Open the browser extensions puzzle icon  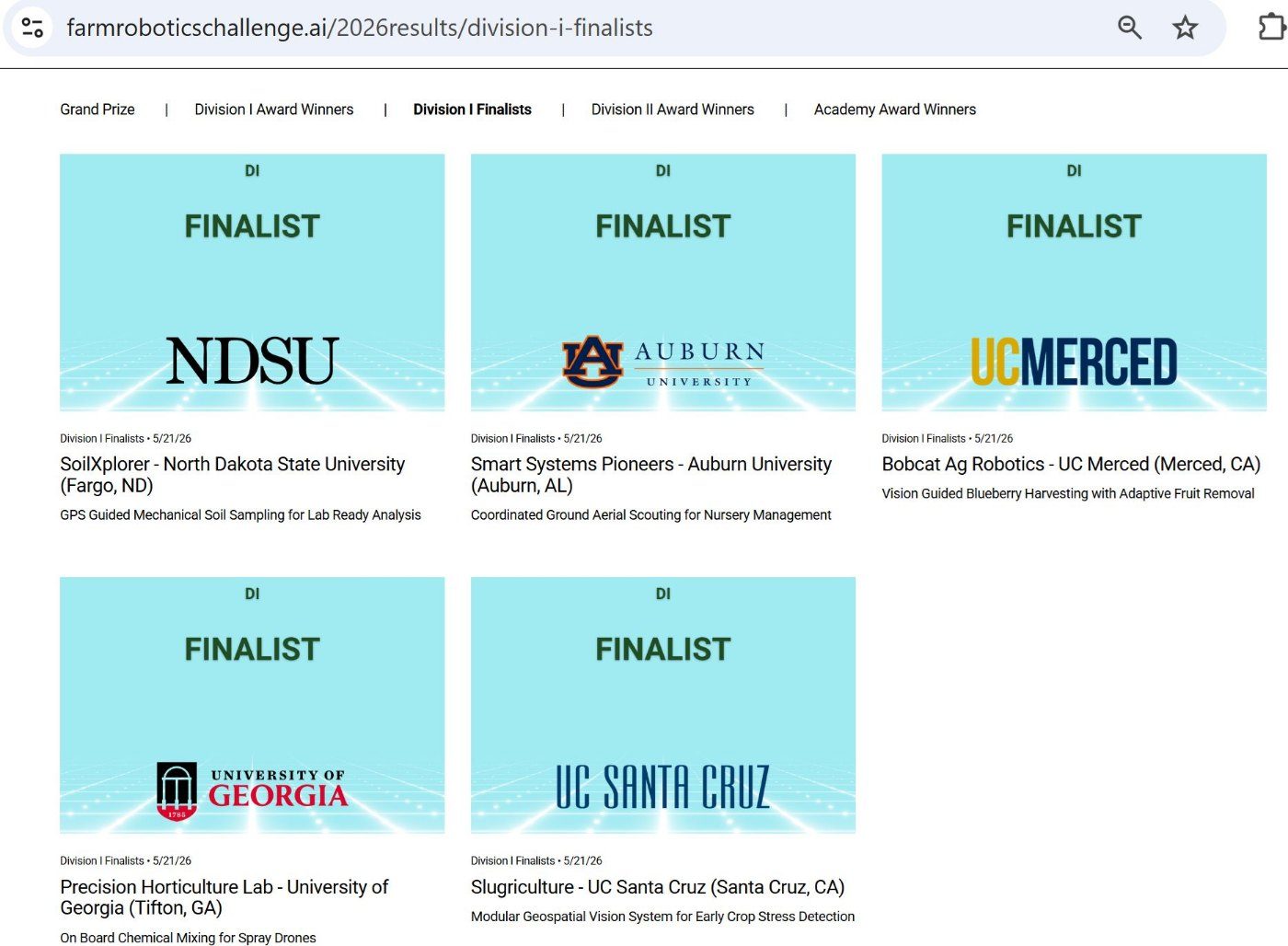[x=1271, y=27]
